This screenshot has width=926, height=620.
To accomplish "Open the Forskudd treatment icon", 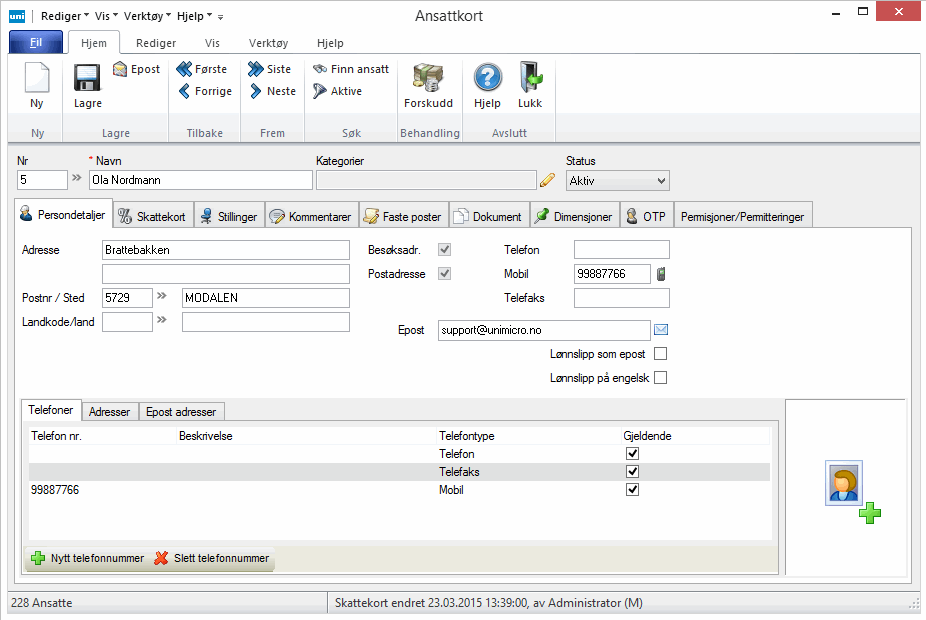I will (428, 79).
